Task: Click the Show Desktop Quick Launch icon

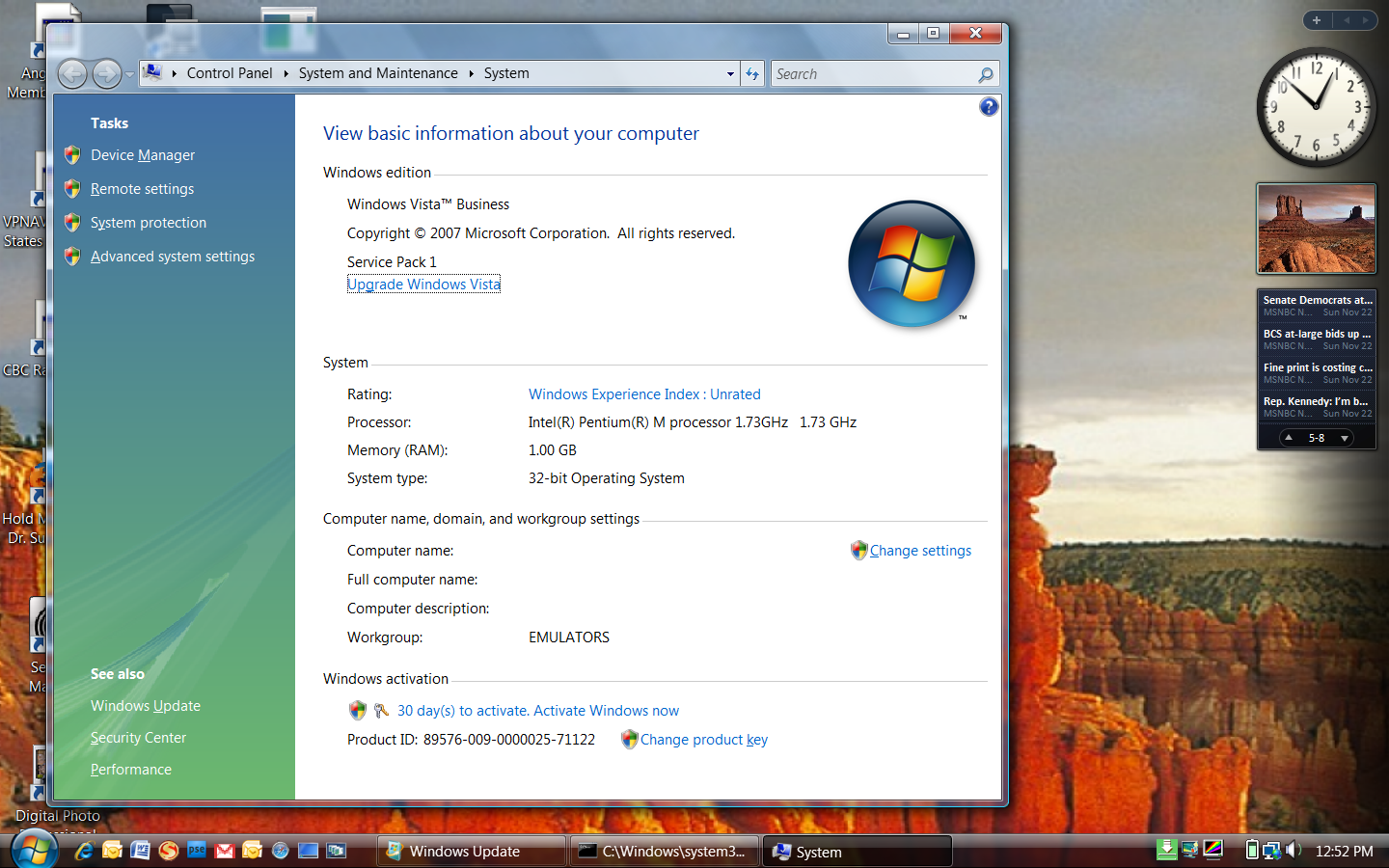Action: [309, 851]
